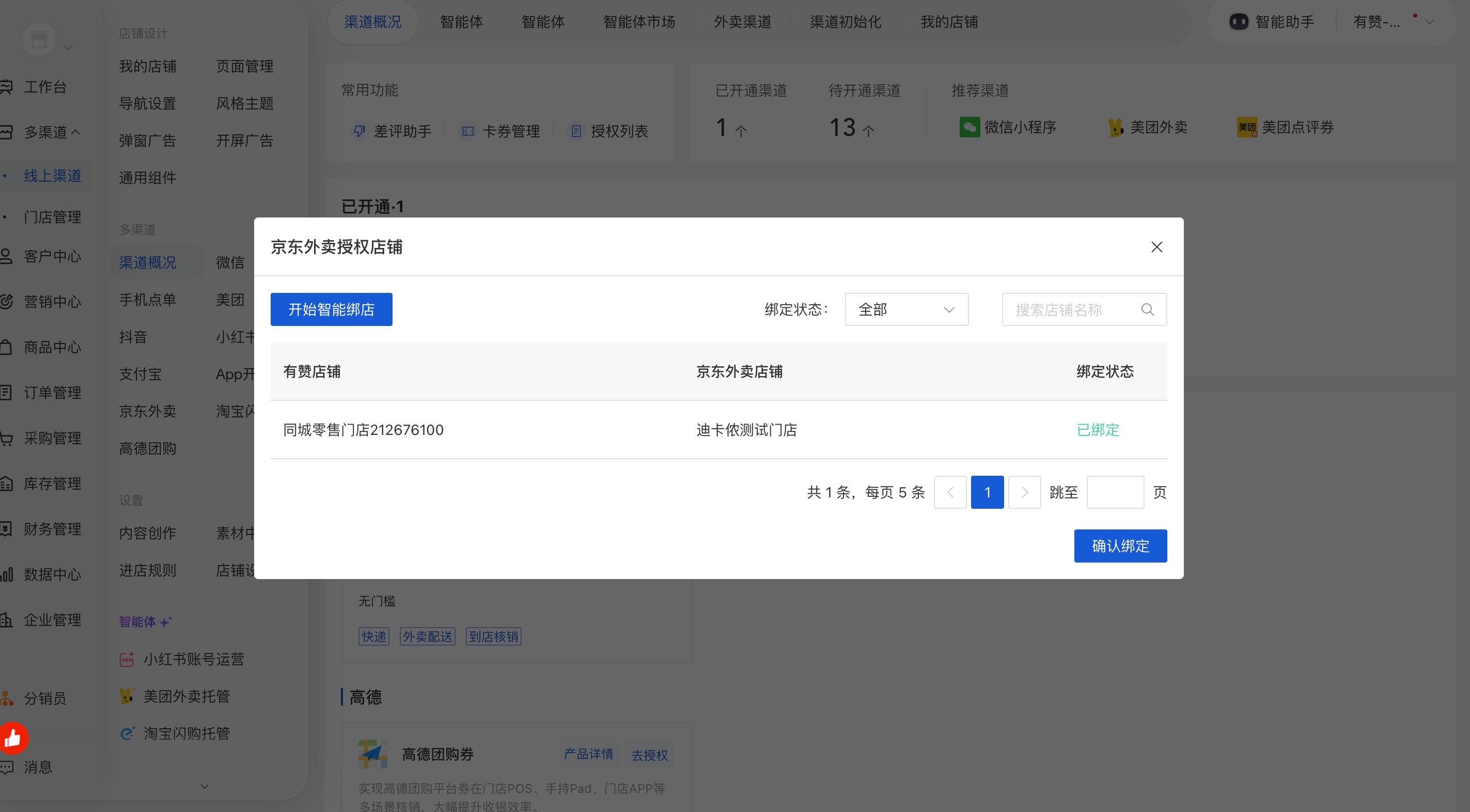
Task: Go to previous page in dialog pagination
Action: point(950,492)
